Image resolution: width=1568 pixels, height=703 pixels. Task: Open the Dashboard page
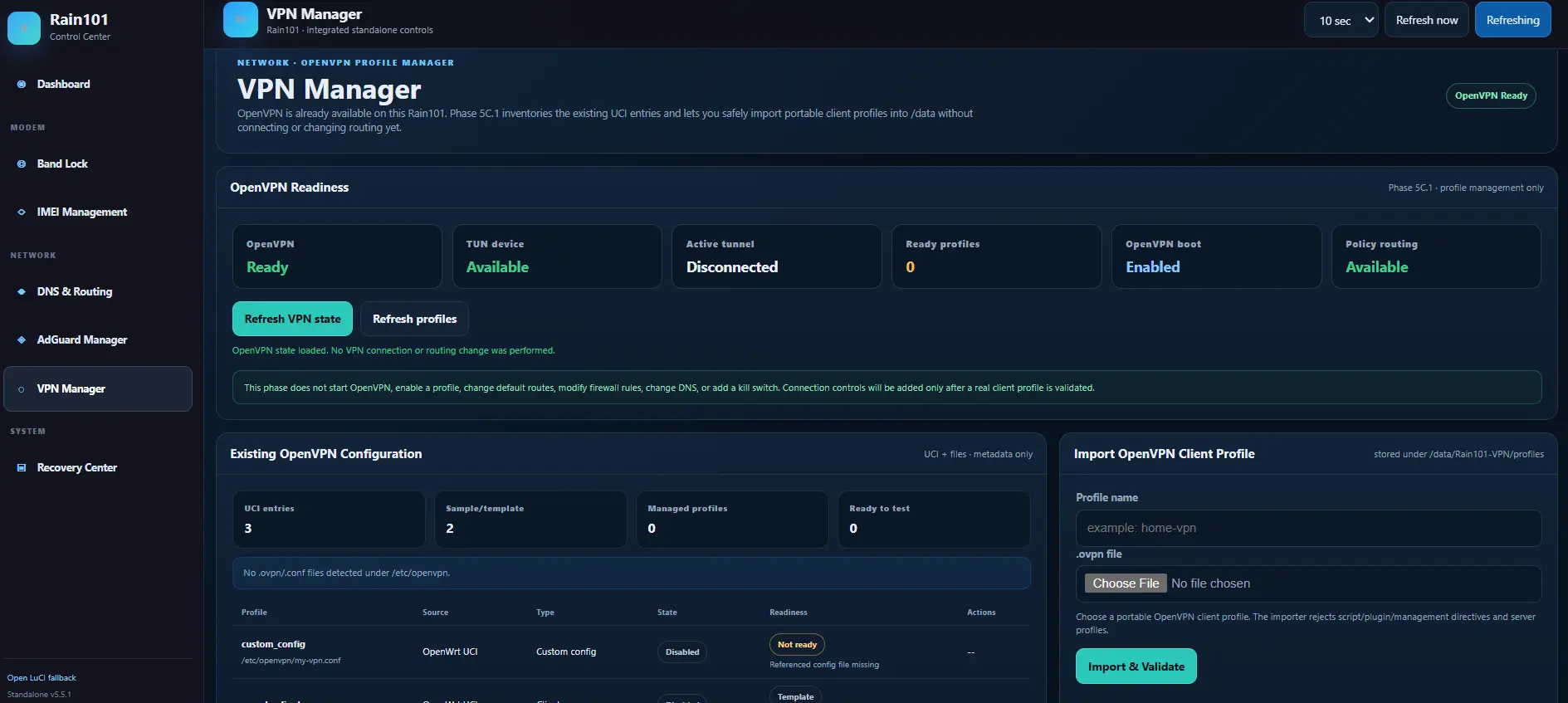98,84
